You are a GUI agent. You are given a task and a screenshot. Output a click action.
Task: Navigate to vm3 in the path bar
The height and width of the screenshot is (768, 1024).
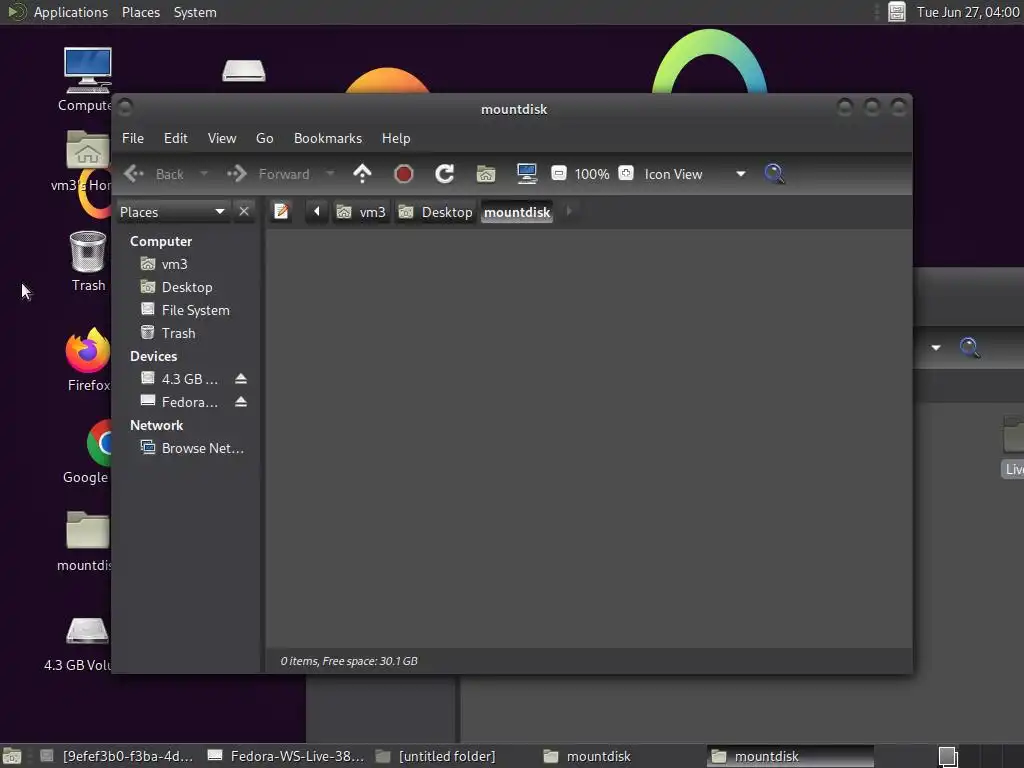[361, 212]
